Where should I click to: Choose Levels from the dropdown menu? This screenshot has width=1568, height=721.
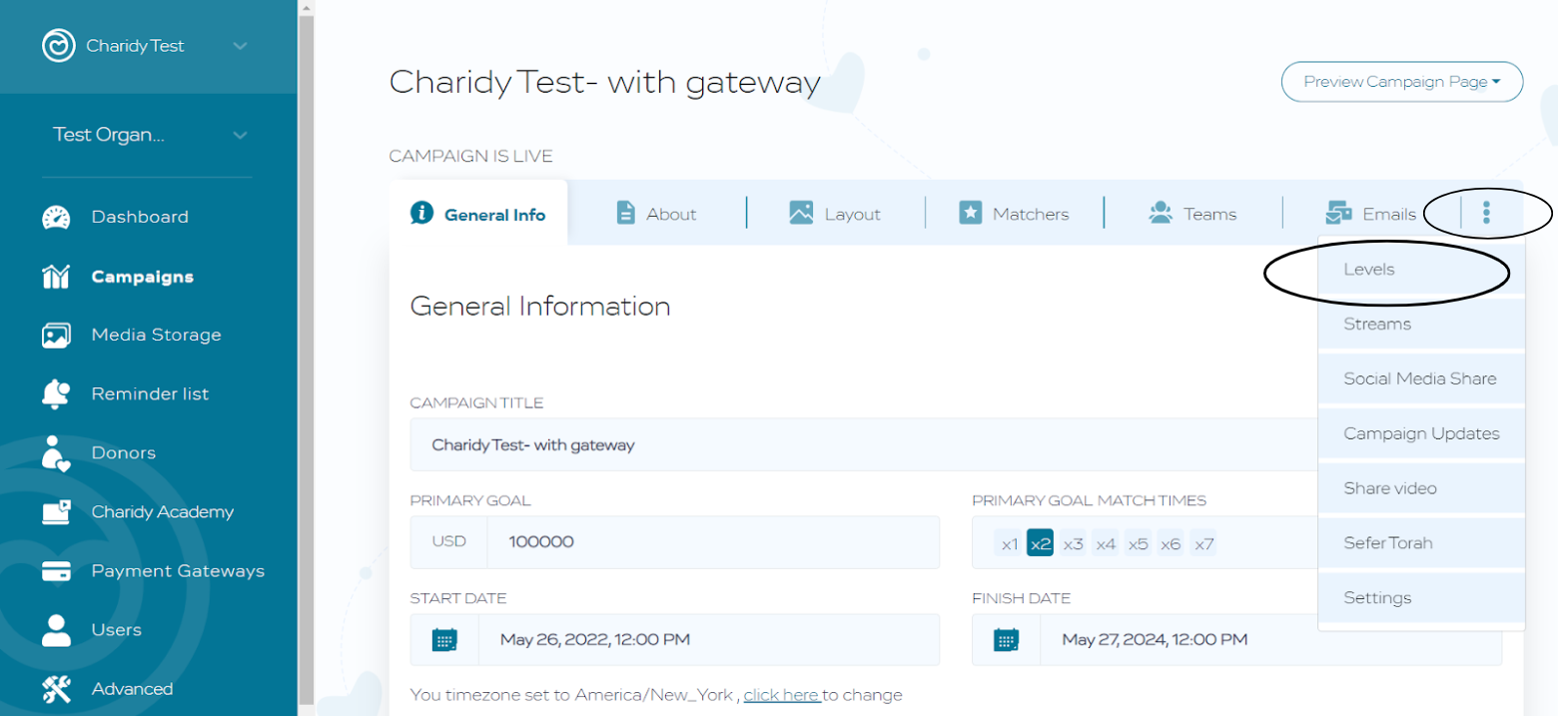pyautogui.click(x=1421, y=270)
